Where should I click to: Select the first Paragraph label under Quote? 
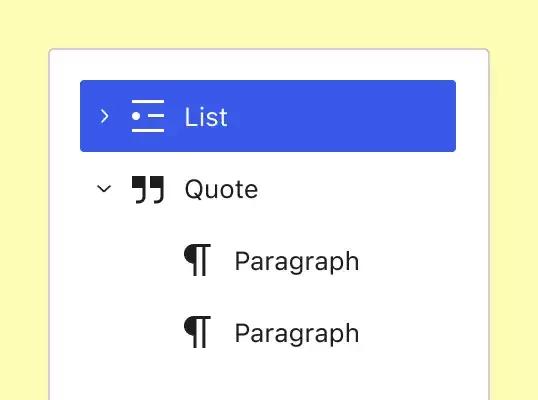(x=297, y=262)
